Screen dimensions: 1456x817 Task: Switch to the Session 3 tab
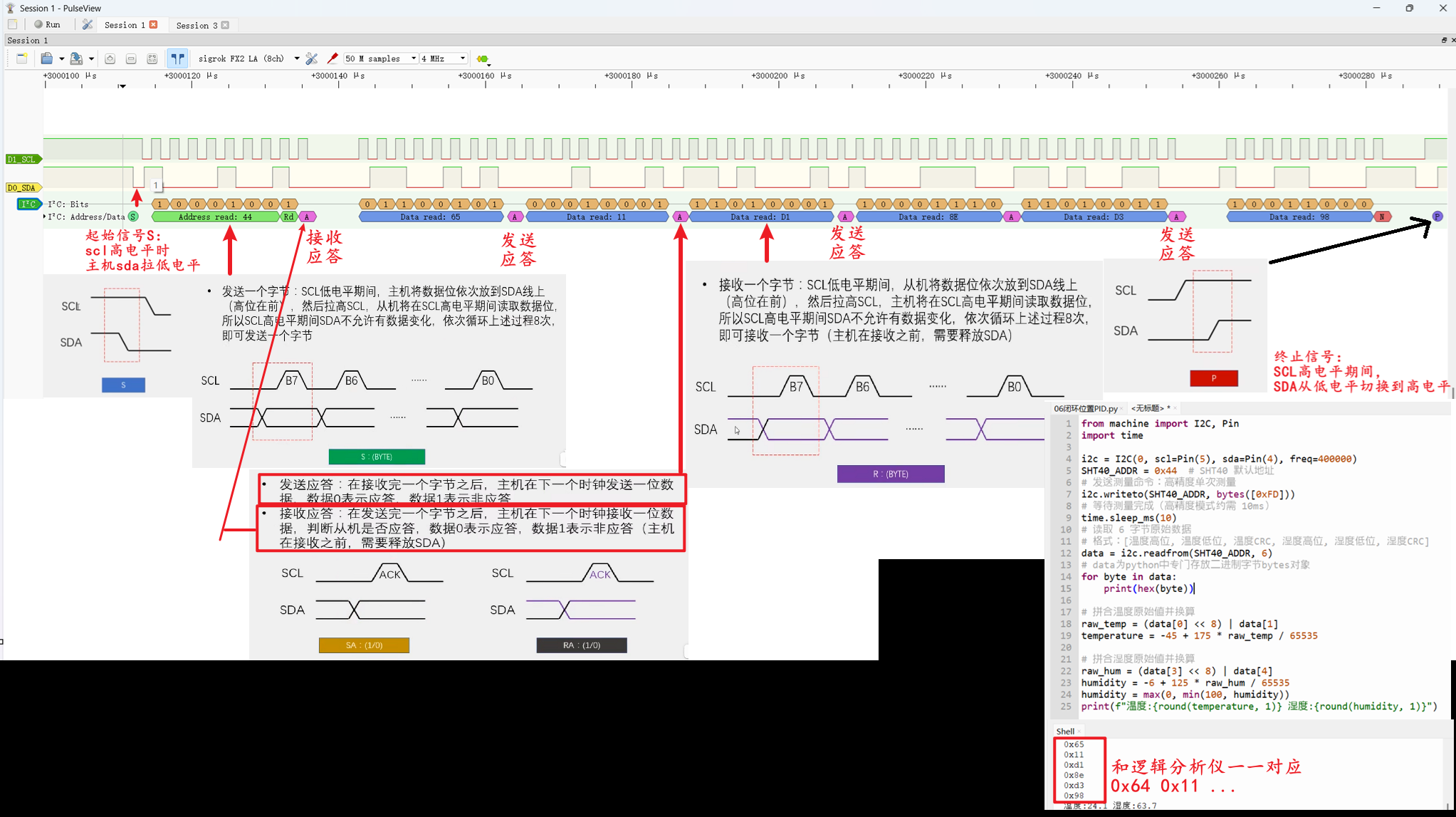tap(197, 25)
